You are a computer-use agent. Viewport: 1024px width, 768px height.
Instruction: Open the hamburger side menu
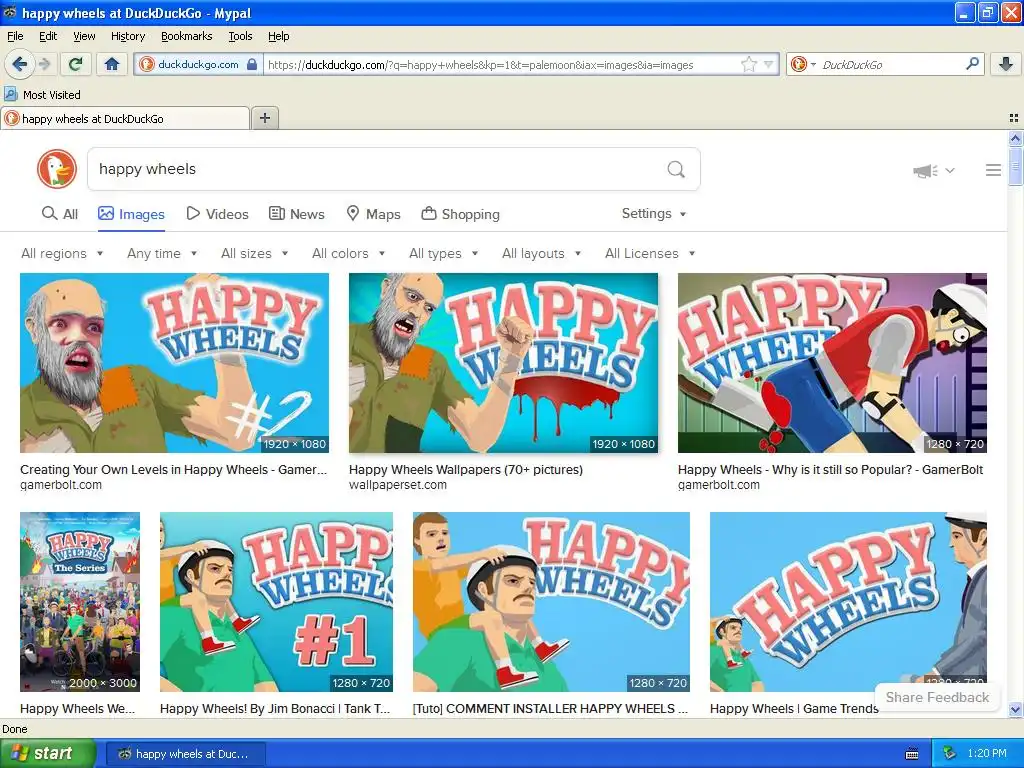coord(993,170)
